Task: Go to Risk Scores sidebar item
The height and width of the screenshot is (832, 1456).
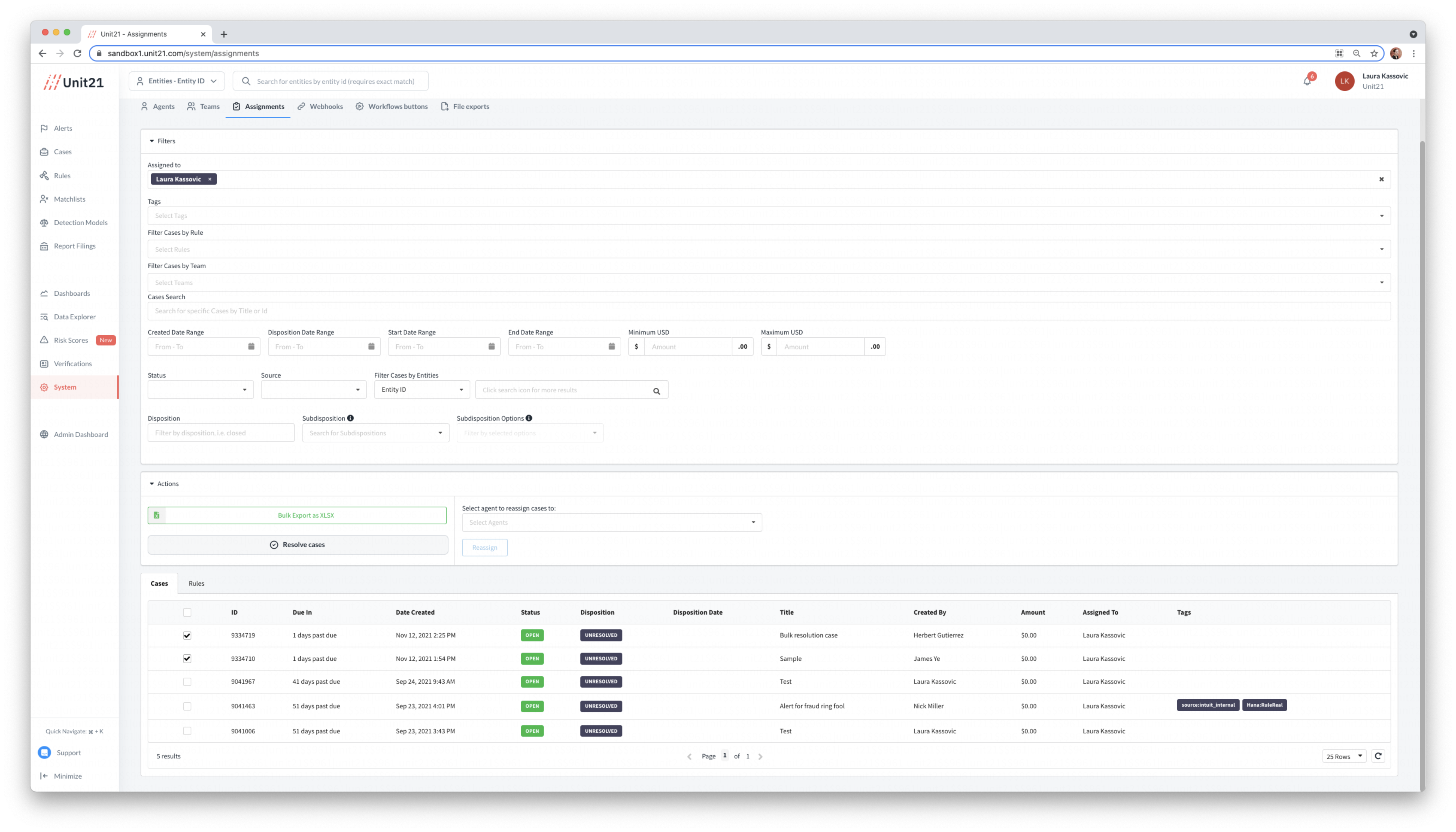Action: (x=71, y=340)
